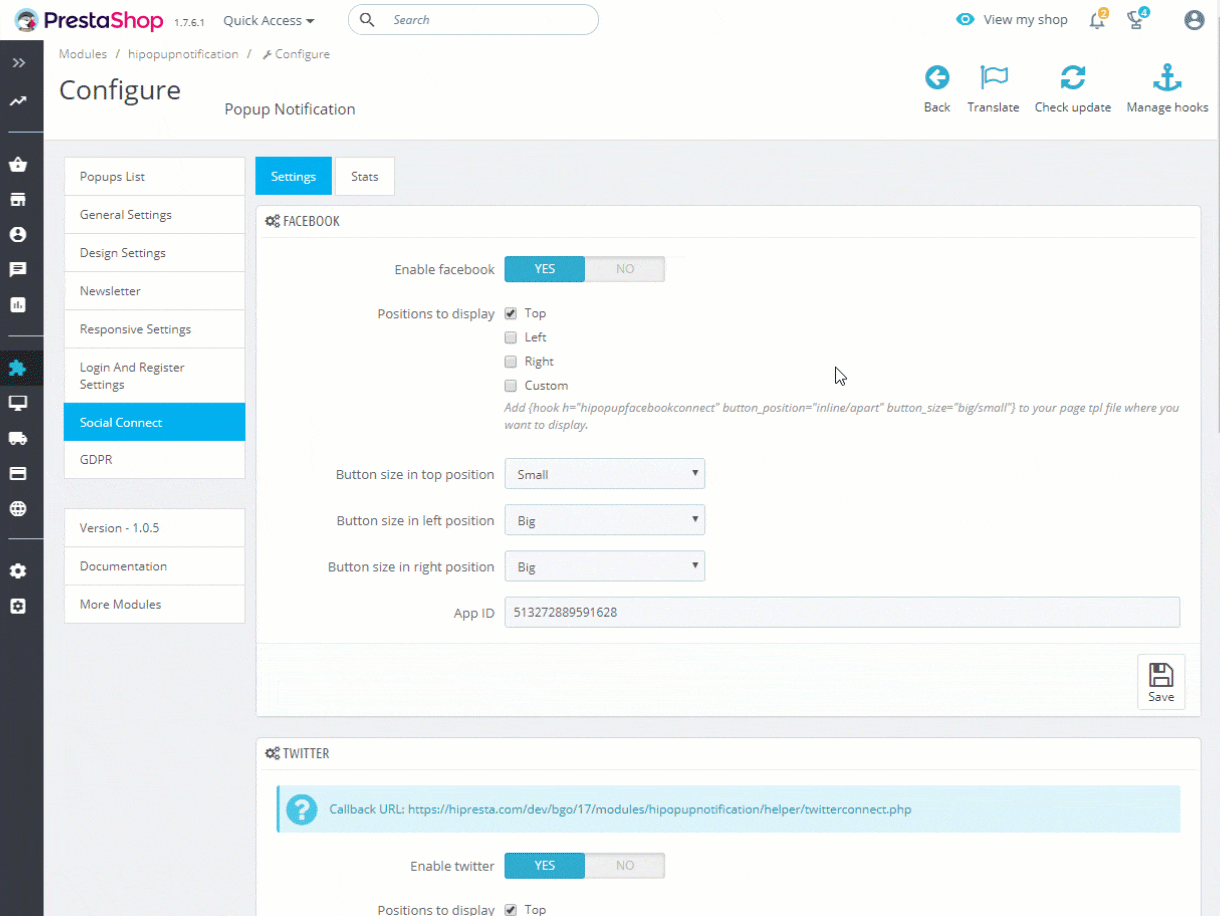1220x916 pixels.
Task: Check the Left position checkbox
Action: coord(511,337)
